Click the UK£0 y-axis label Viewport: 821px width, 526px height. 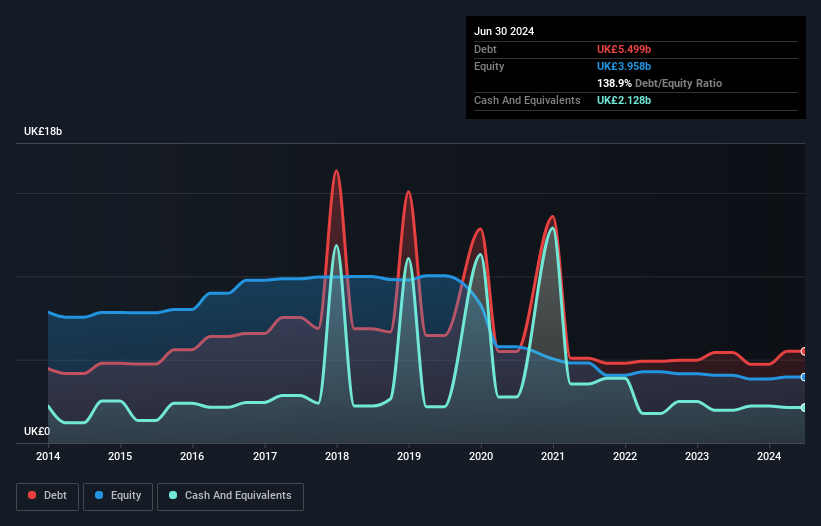[x=37, y=431]
